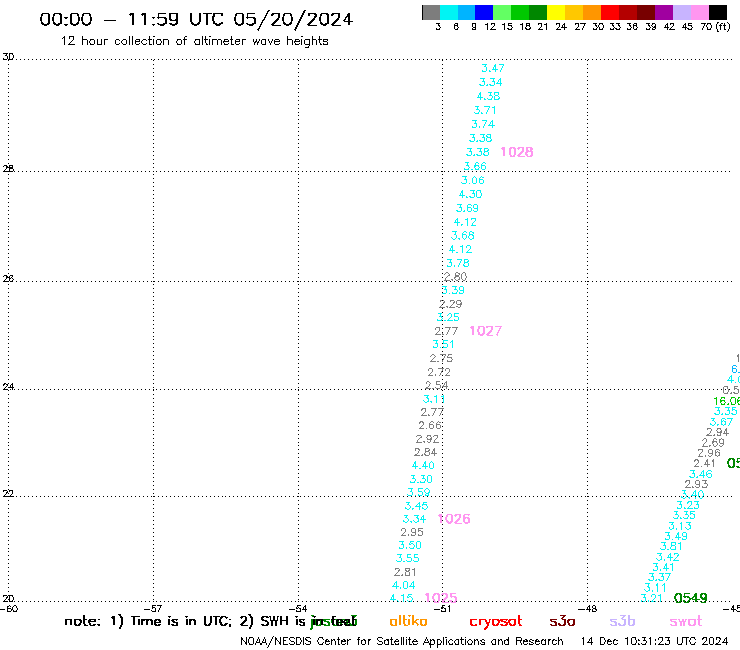Select the gray 2.29 reading
The height and width of the screenshot is (650, 740).
[x=451, y=304]
